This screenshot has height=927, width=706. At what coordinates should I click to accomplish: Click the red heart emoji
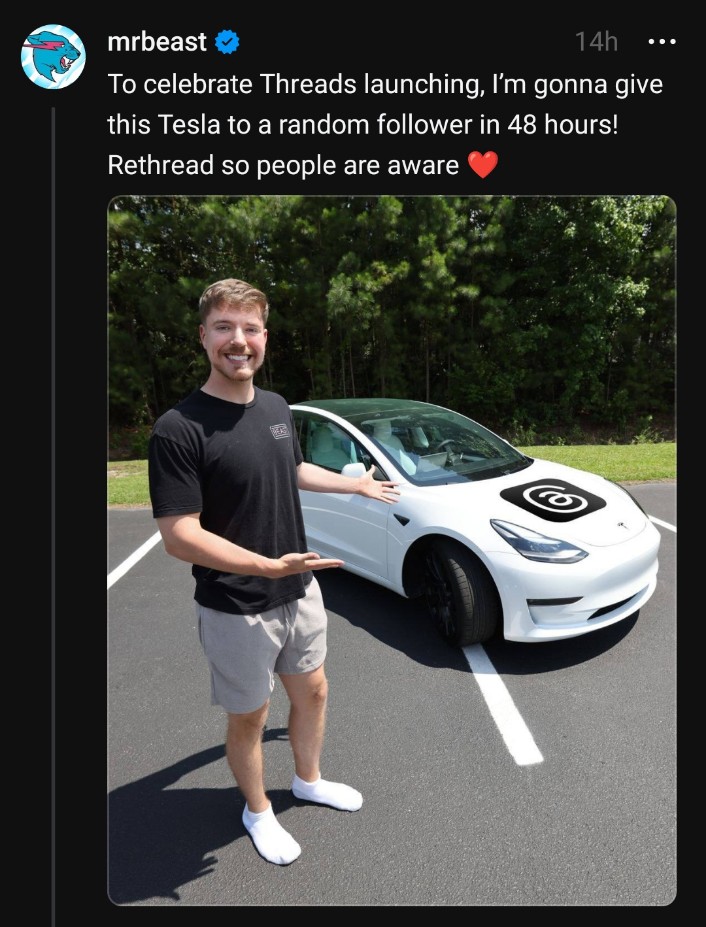(483, 164)
